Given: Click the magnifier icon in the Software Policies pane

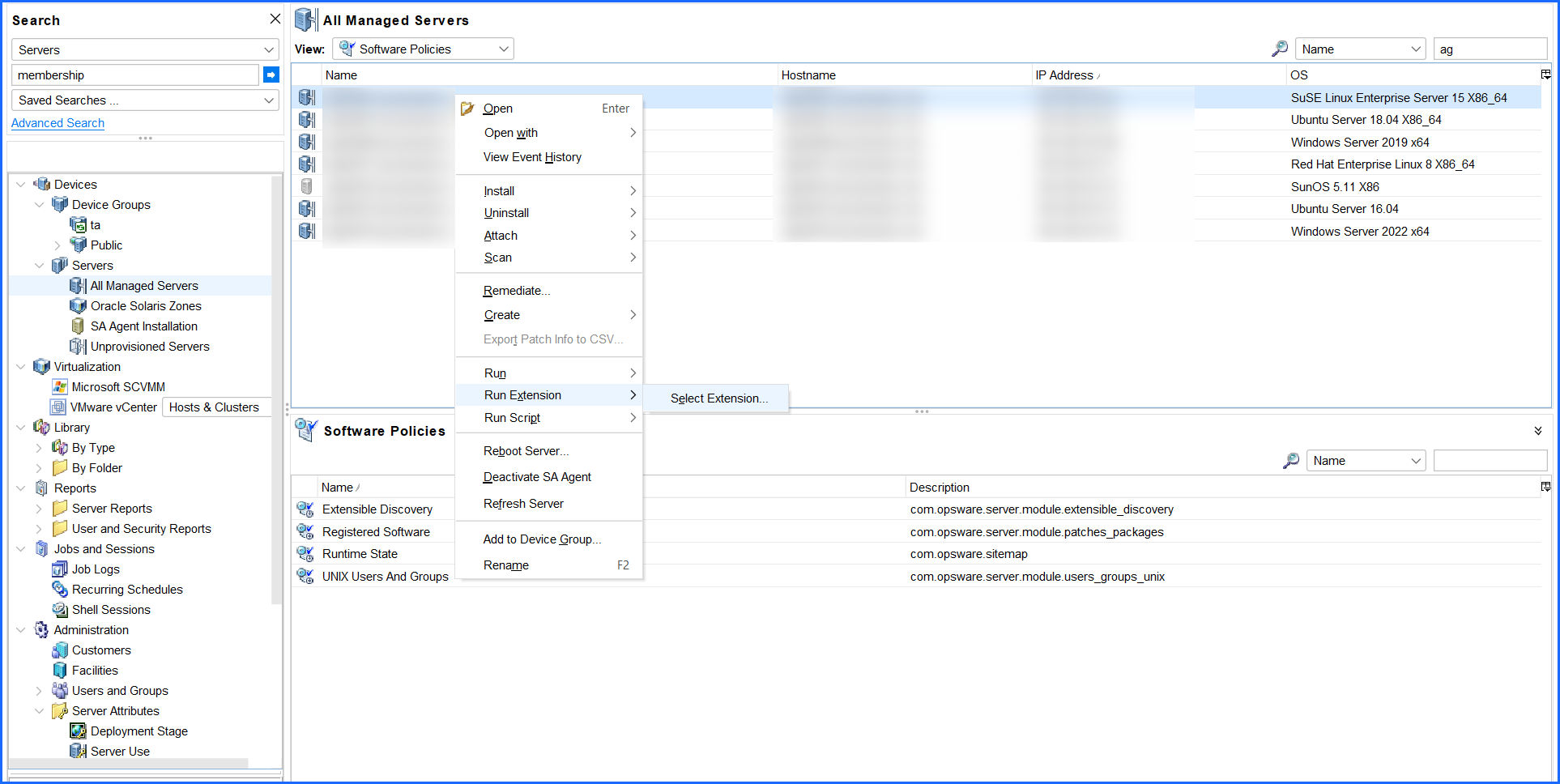Looking at the screenshot, I should click(1291, 460).
